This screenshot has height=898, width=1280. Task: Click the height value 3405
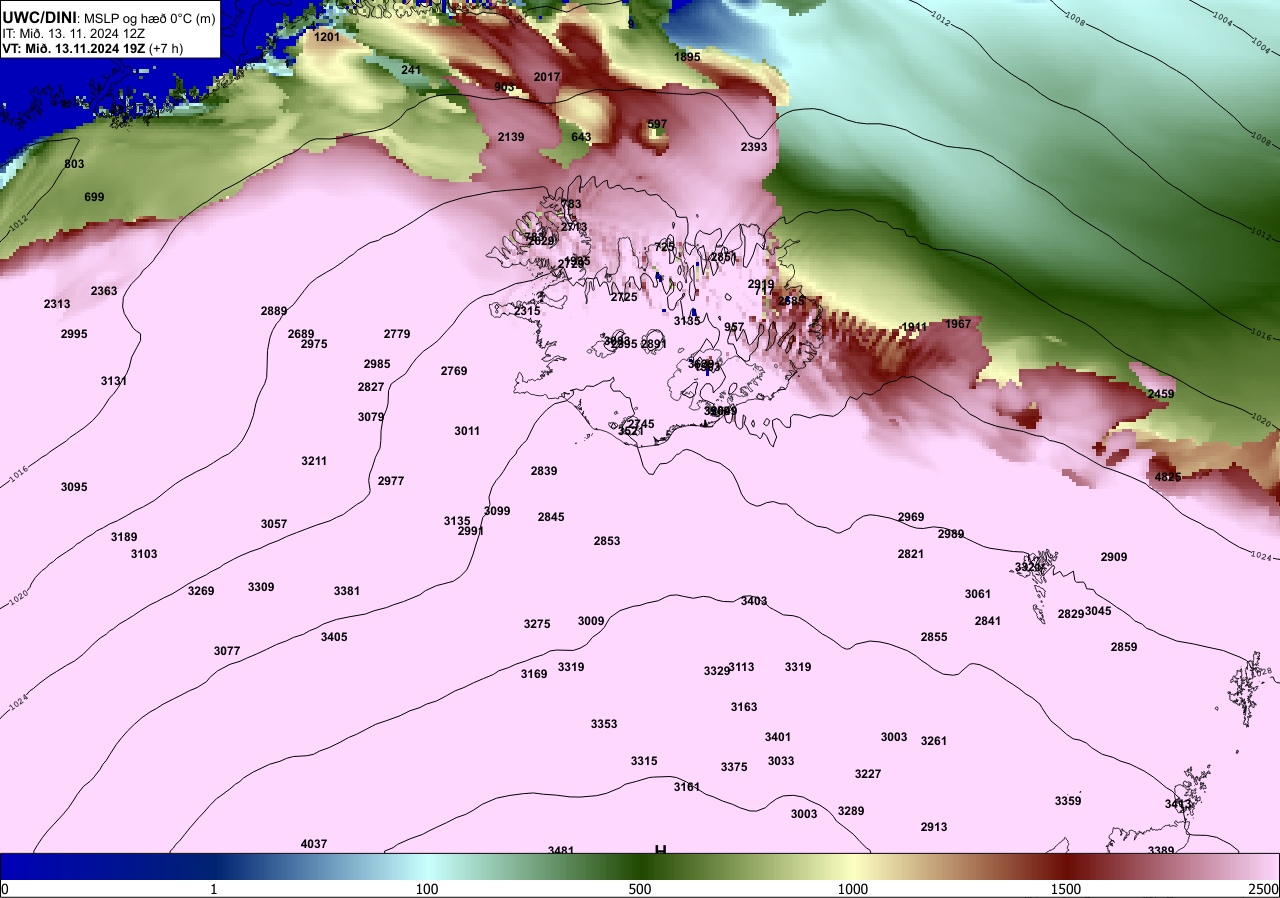[x=334, y=637]
